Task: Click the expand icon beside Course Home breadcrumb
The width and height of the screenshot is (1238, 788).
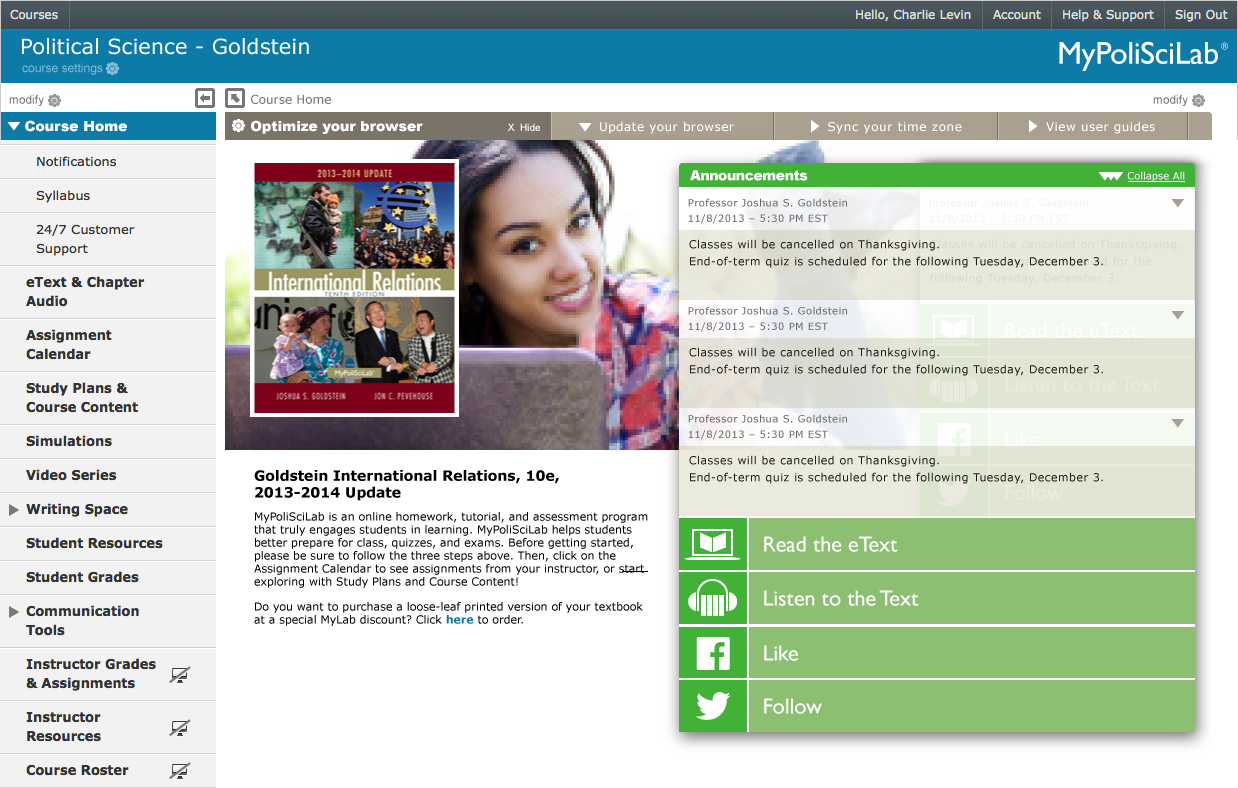Action: [235, 98]
